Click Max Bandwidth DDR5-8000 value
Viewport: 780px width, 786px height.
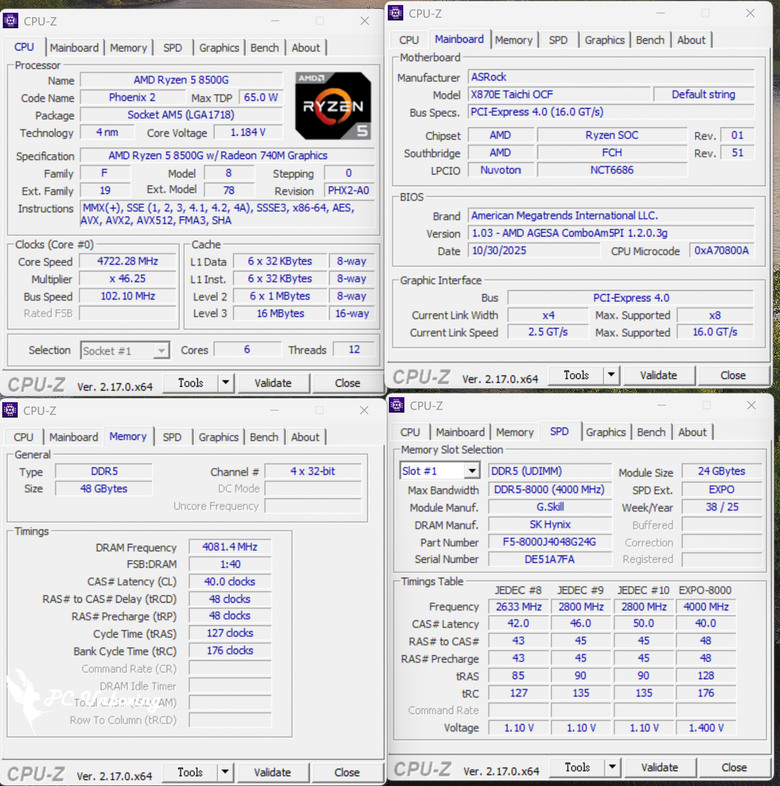pos(550,489)
